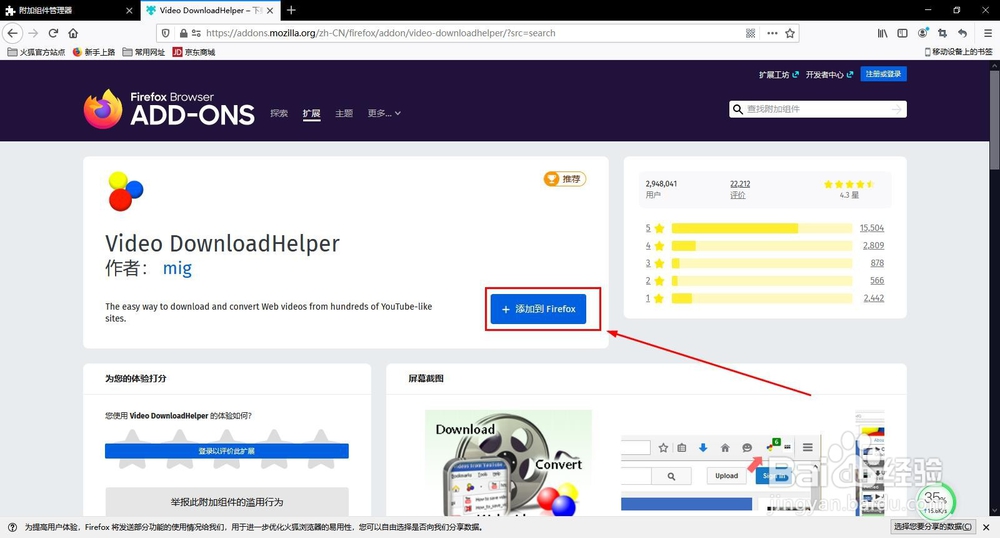This screenshot has height=538, width=1000.
Task: Click the 2,948,041 用户 count
Action: pos(661,189)
